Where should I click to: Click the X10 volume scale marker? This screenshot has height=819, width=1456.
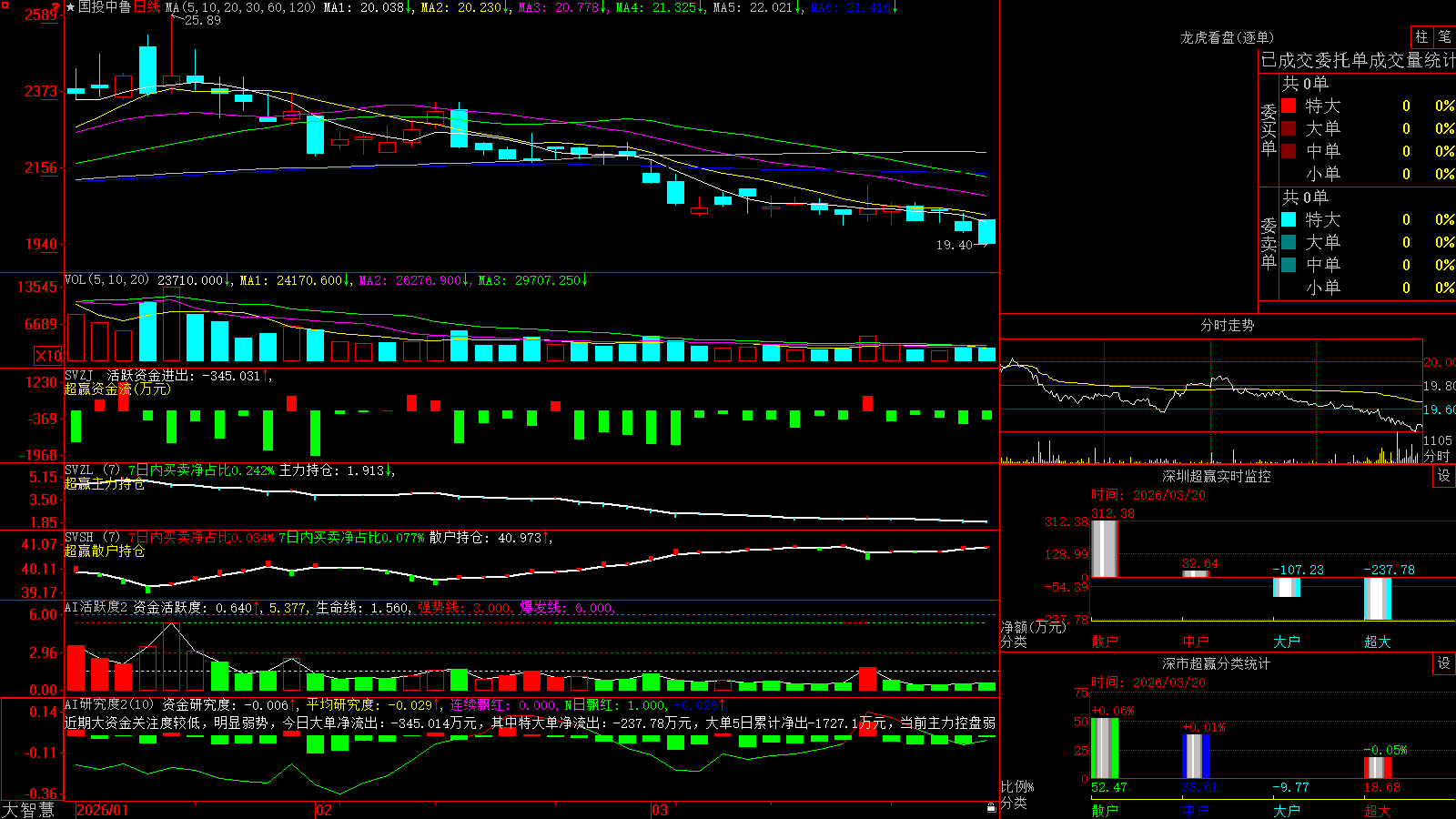48,356
